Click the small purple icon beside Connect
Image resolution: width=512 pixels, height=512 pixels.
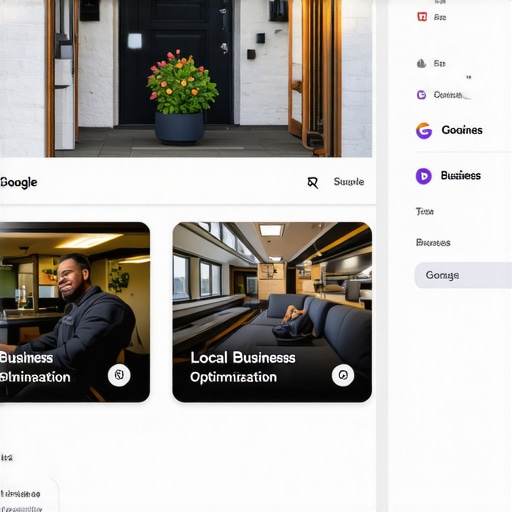tap(421, 95)
